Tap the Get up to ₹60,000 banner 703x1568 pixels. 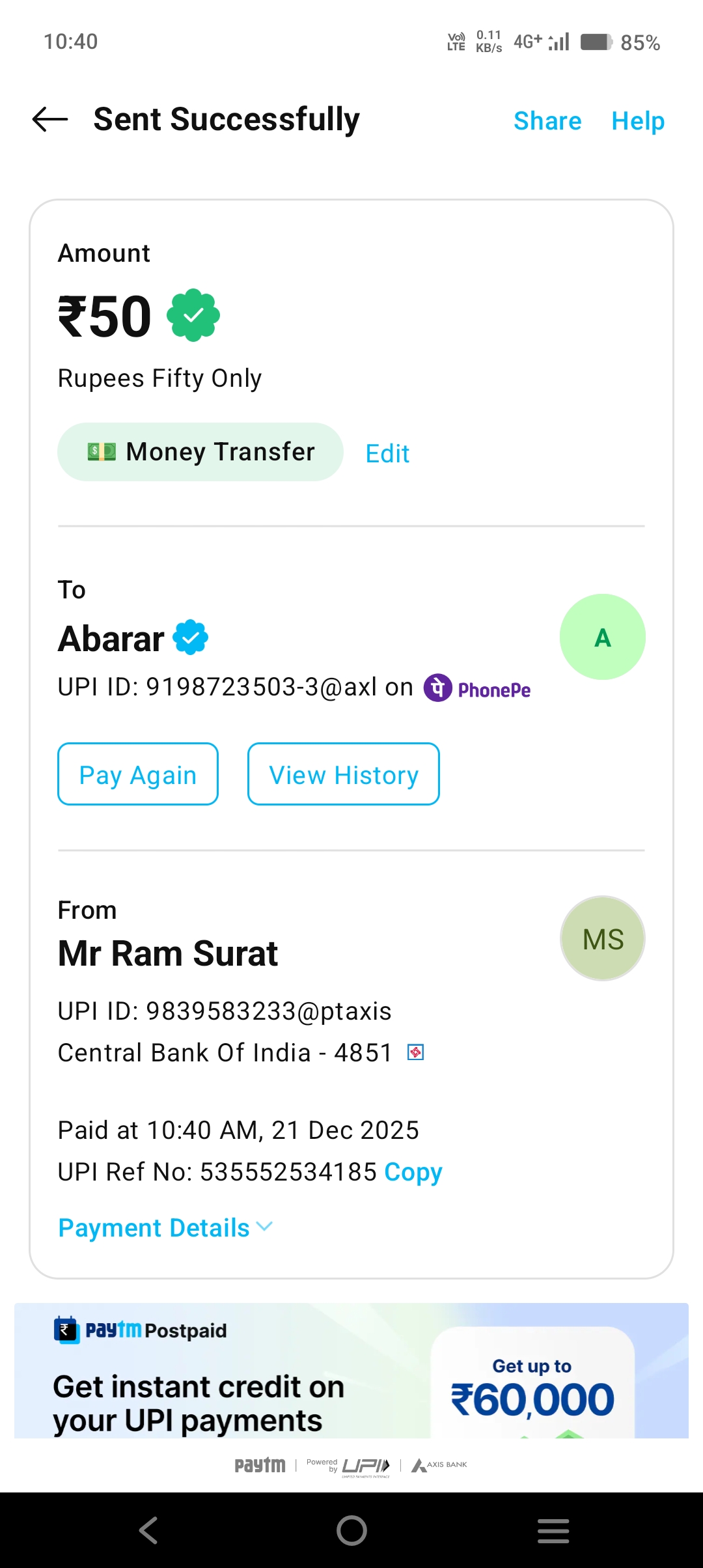coord(532,1387)
